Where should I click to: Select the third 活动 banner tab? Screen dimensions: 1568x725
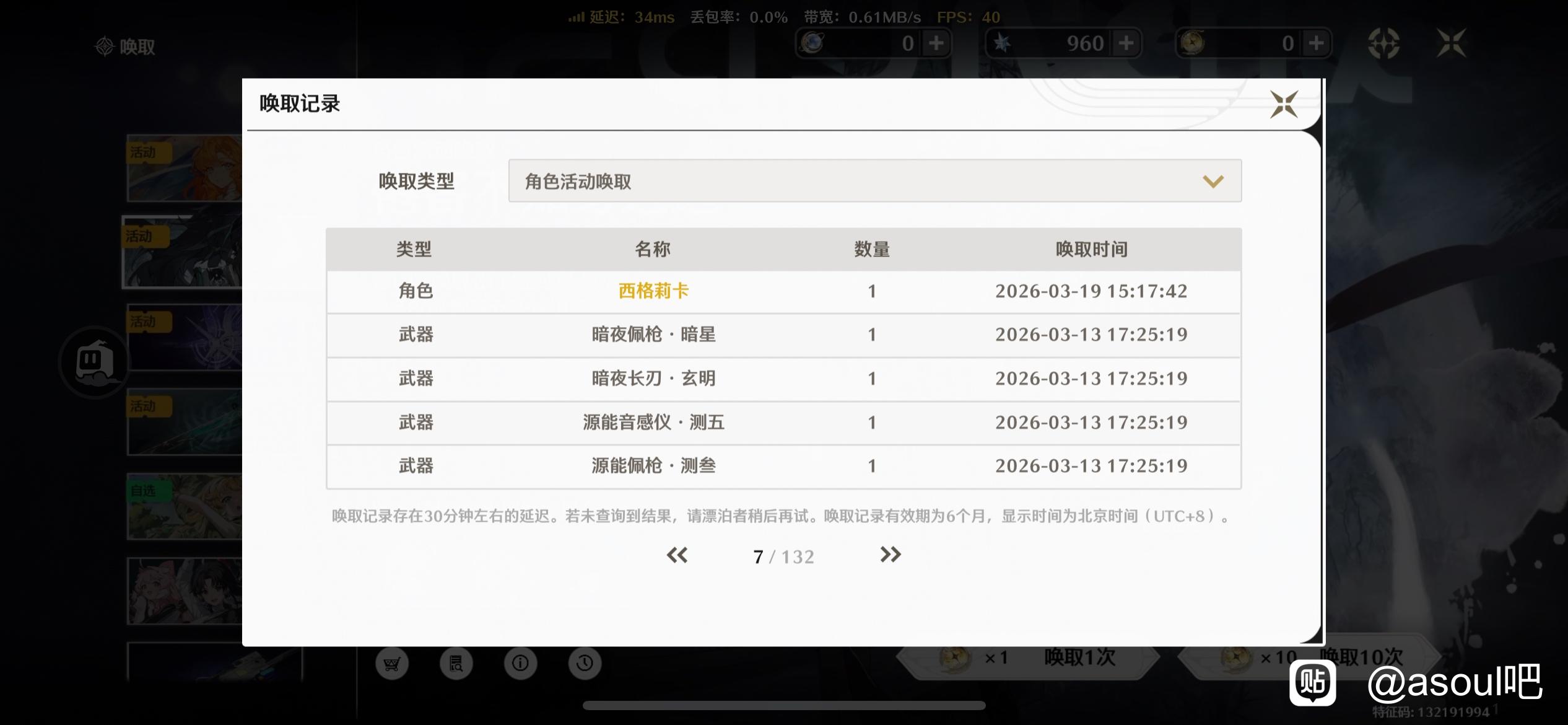pos(184,338)
